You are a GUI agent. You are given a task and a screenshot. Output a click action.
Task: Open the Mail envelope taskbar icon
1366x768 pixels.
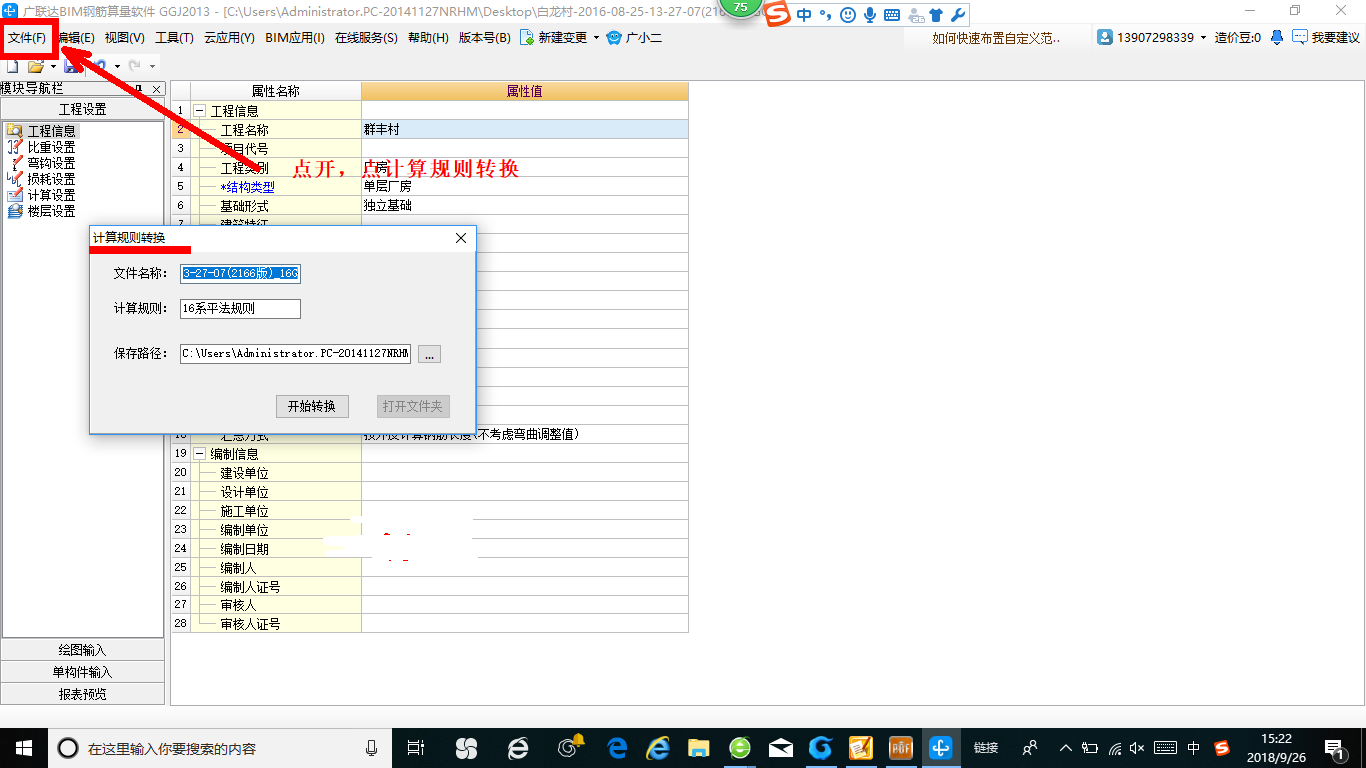click(x=781, y=748)
